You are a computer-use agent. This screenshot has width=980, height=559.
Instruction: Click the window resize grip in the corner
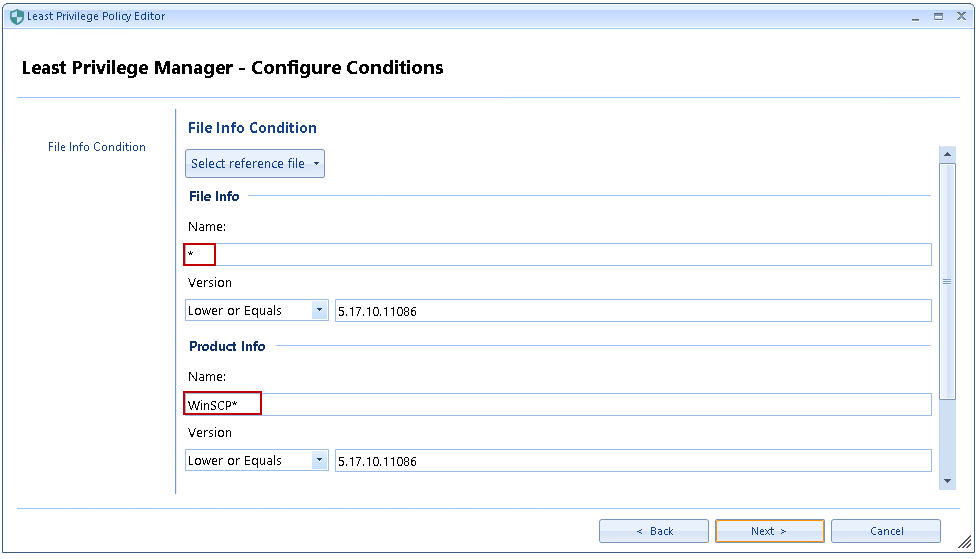point(965,541)
